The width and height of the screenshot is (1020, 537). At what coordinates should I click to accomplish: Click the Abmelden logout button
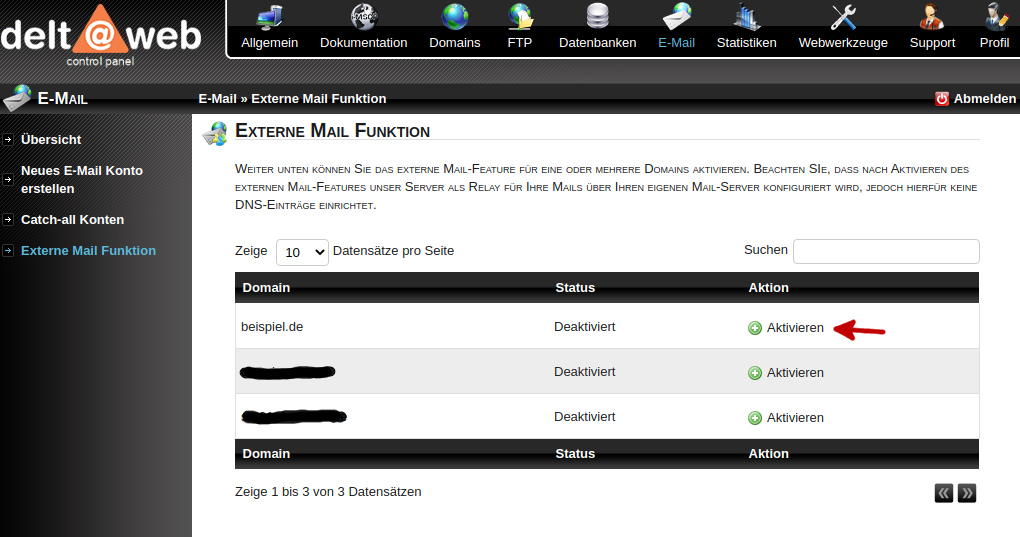(975, 99)
